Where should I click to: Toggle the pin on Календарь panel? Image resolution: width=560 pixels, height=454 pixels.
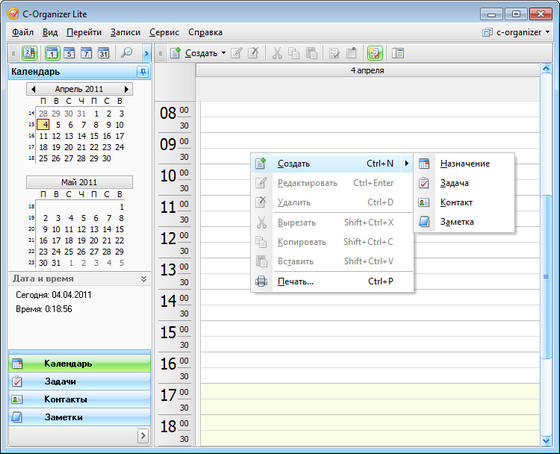[x=142, y=72]
